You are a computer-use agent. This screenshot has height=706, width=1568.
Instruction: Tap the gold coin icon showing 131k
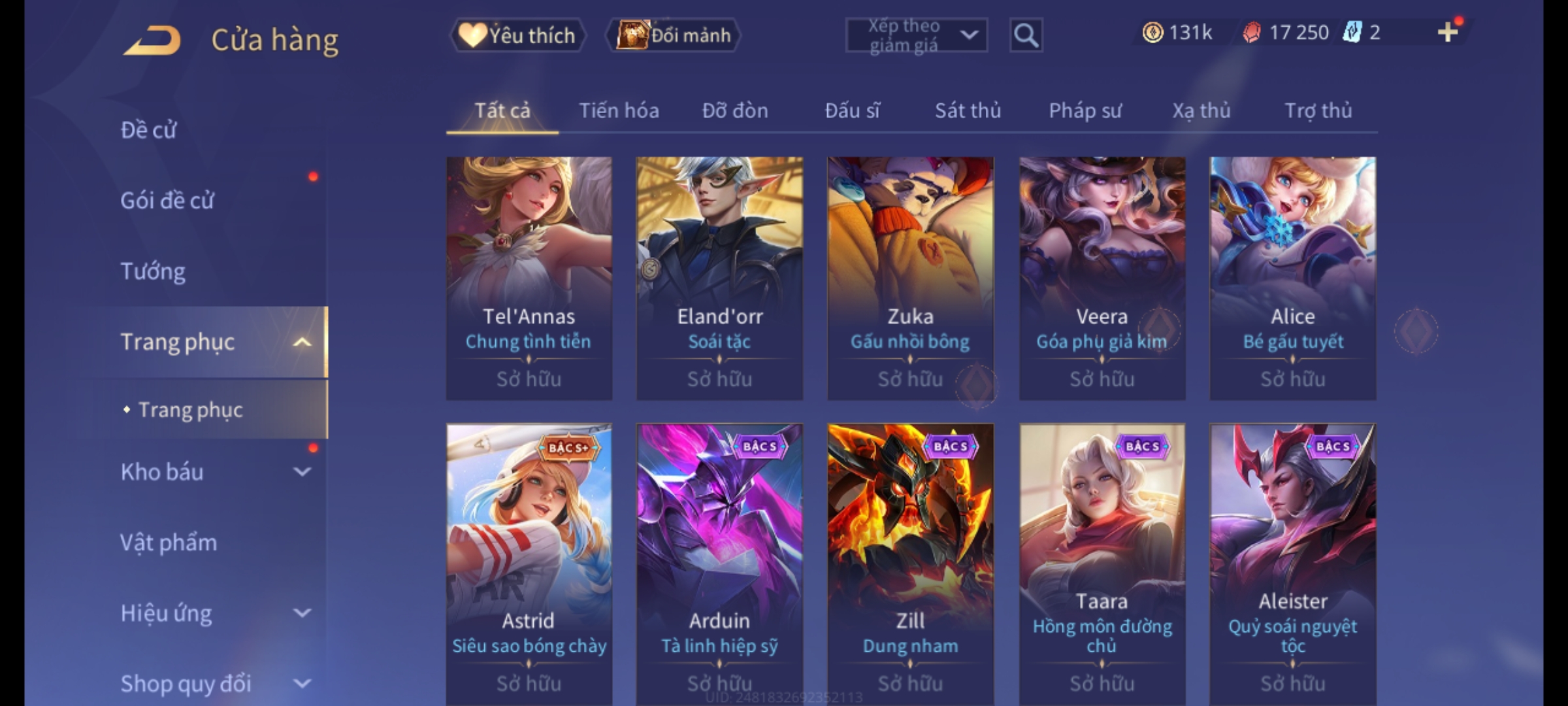1152,32
